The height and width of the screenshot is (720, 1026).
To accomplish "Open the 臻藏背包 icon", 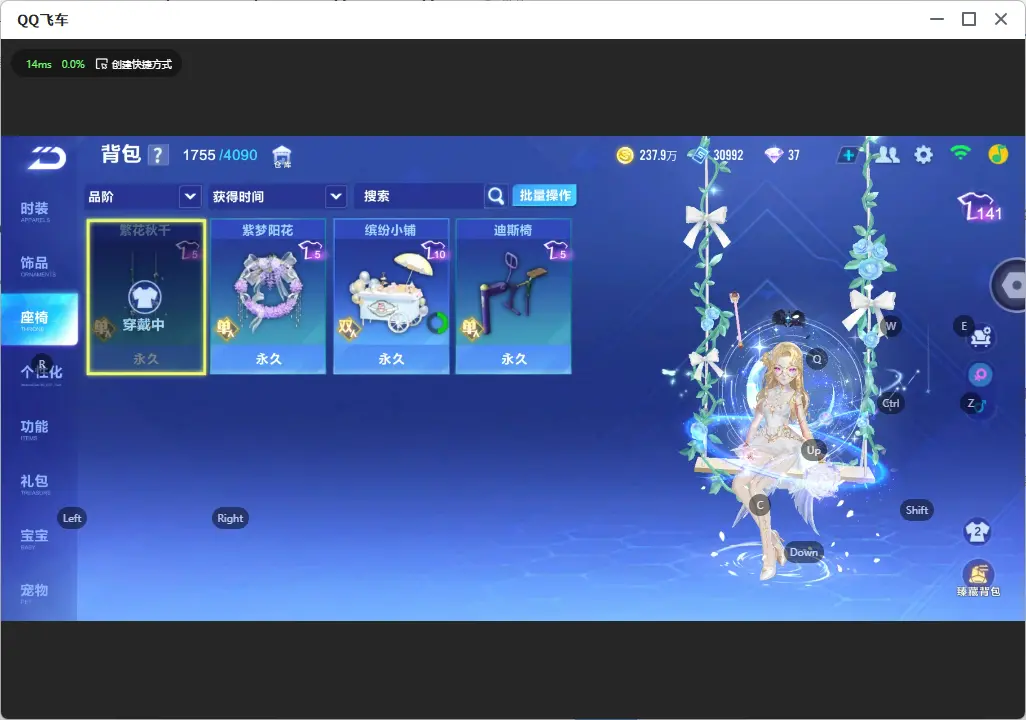I will 978,579.
